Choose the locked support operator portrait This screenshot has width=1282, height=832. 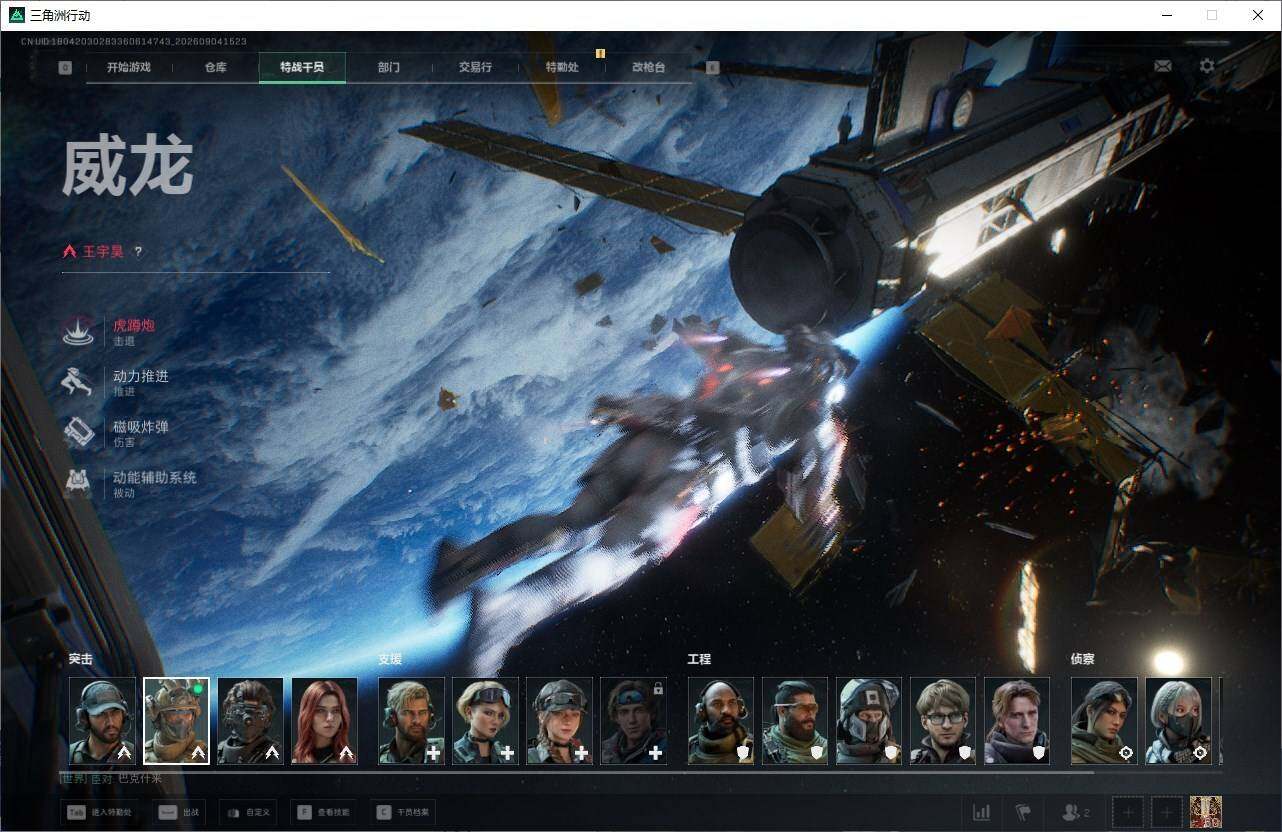634,721
